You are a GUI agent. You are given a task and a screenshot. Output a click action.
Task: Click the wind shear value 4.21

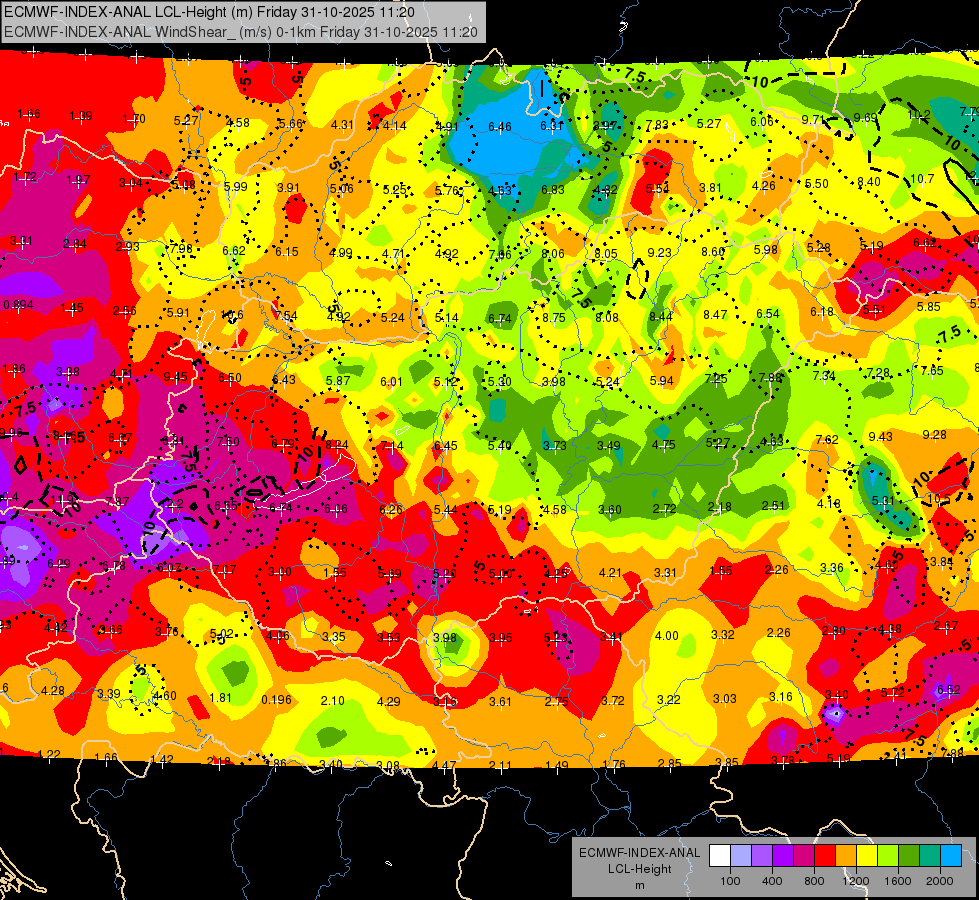(611, 573)
